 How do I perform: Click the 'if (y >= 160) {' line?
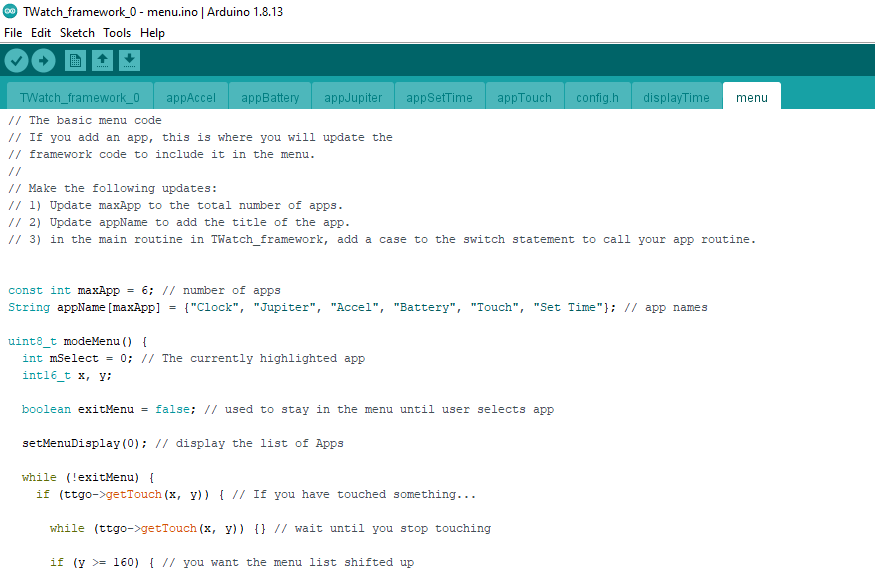pos(232,563)
